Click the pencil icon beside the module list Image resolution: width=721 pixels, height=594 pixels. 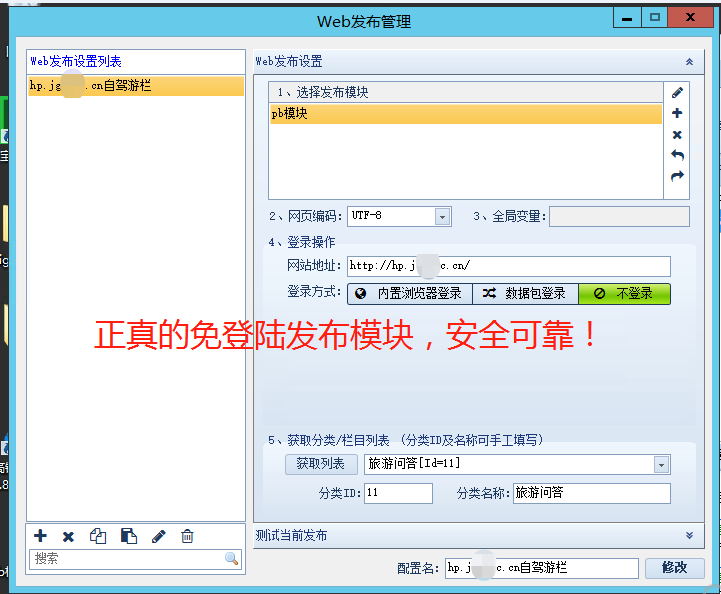pos(677,92)
